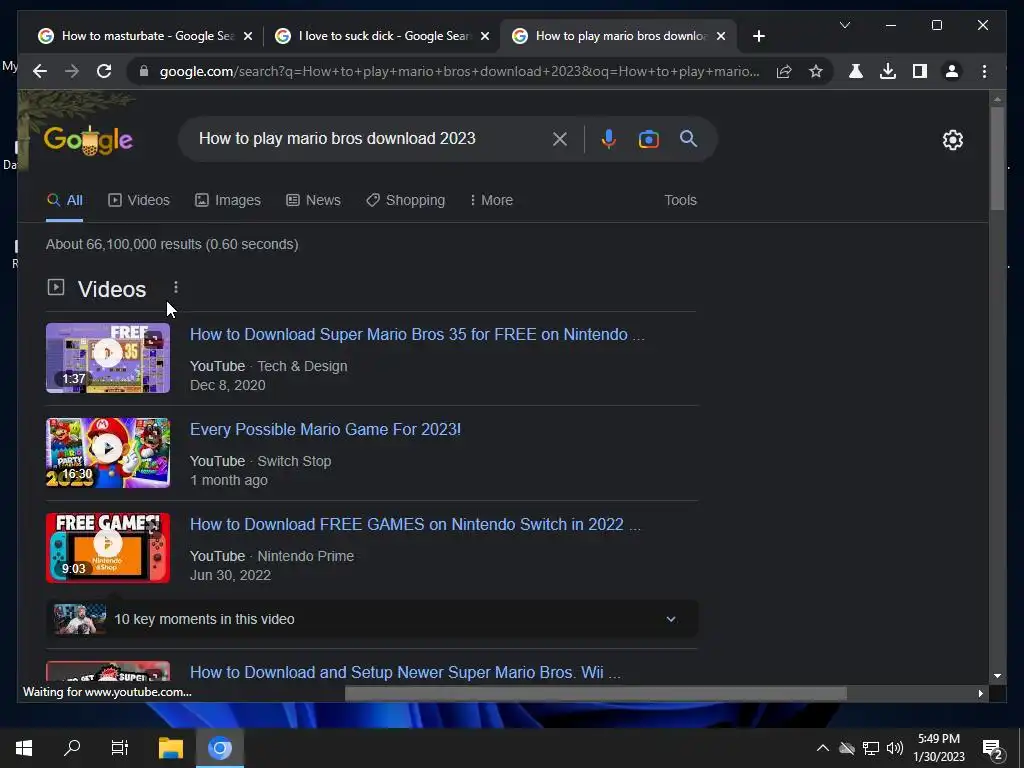The height and width of the screenshot is (768, 1024).
Task: Open Chrome three-dot menu
Action: click(x=984, y=71)
